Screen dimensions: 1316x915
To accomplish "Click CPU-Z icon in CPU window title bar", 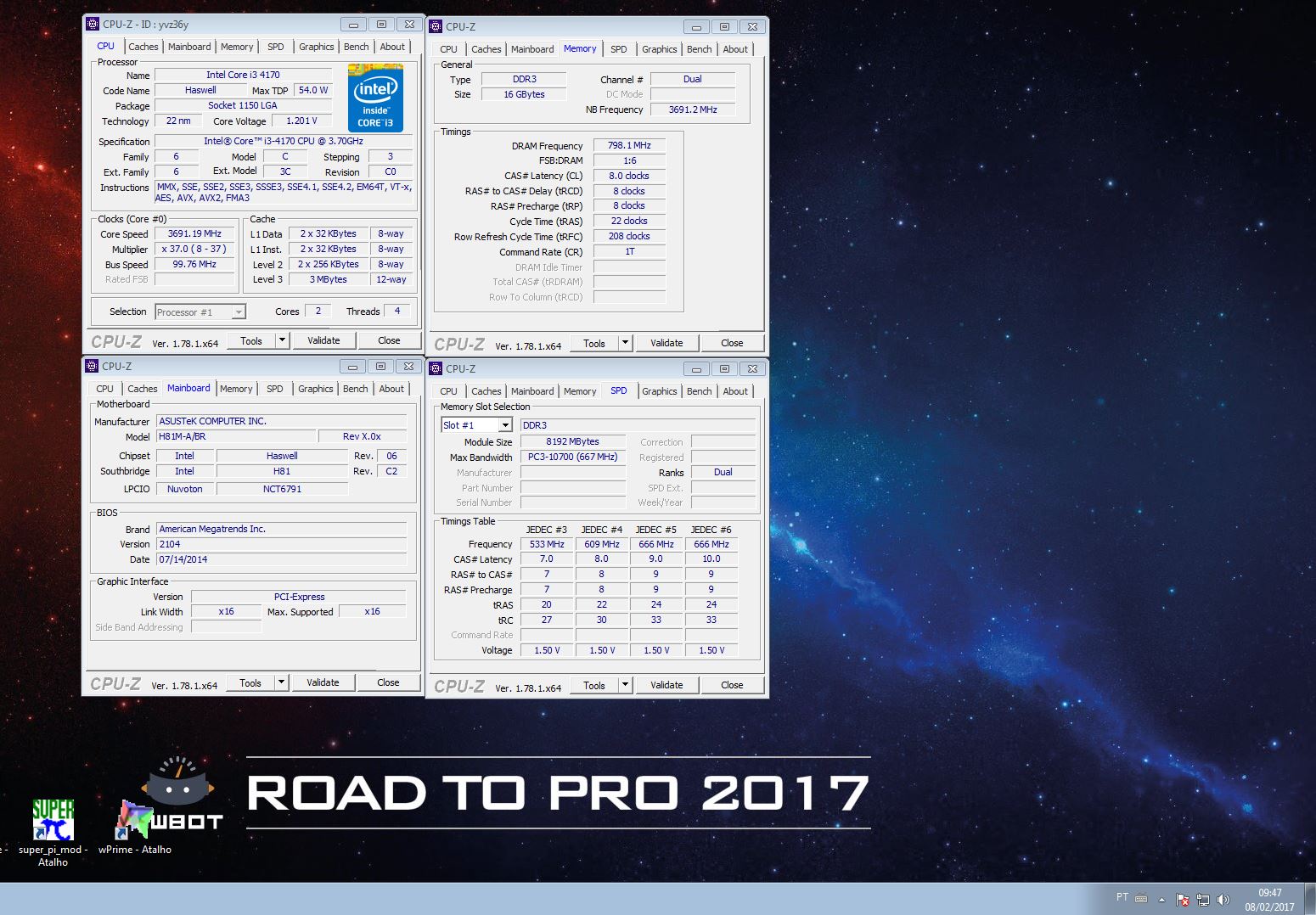I will pos(93,24).
